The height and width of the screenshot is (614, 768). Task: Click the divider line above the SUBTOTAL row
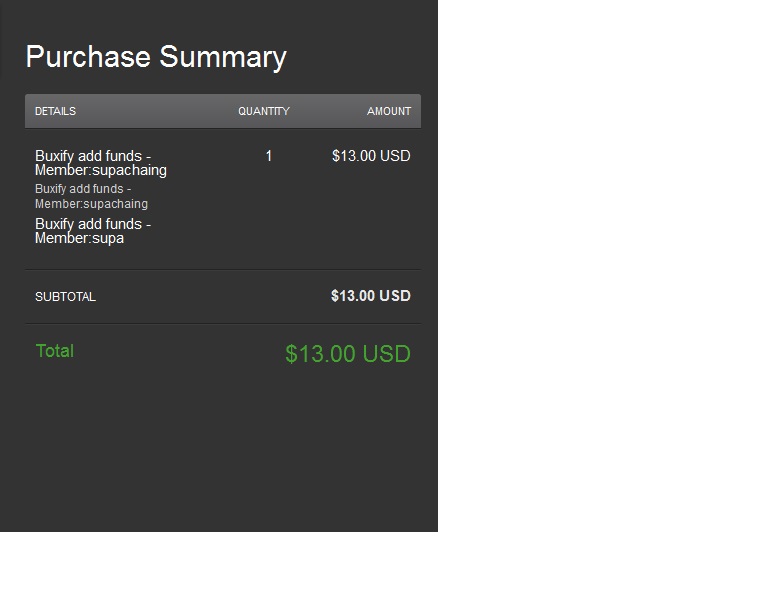tap(222, 269)
